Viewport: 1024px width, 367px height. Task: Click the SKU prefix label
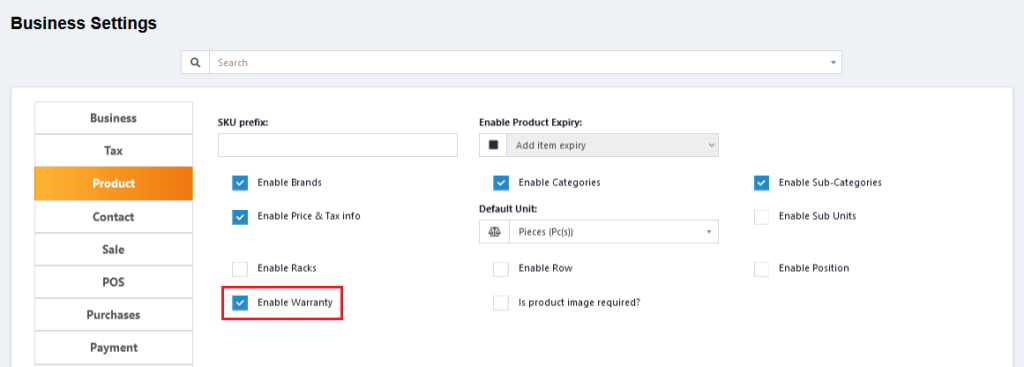tap(243, 122)
